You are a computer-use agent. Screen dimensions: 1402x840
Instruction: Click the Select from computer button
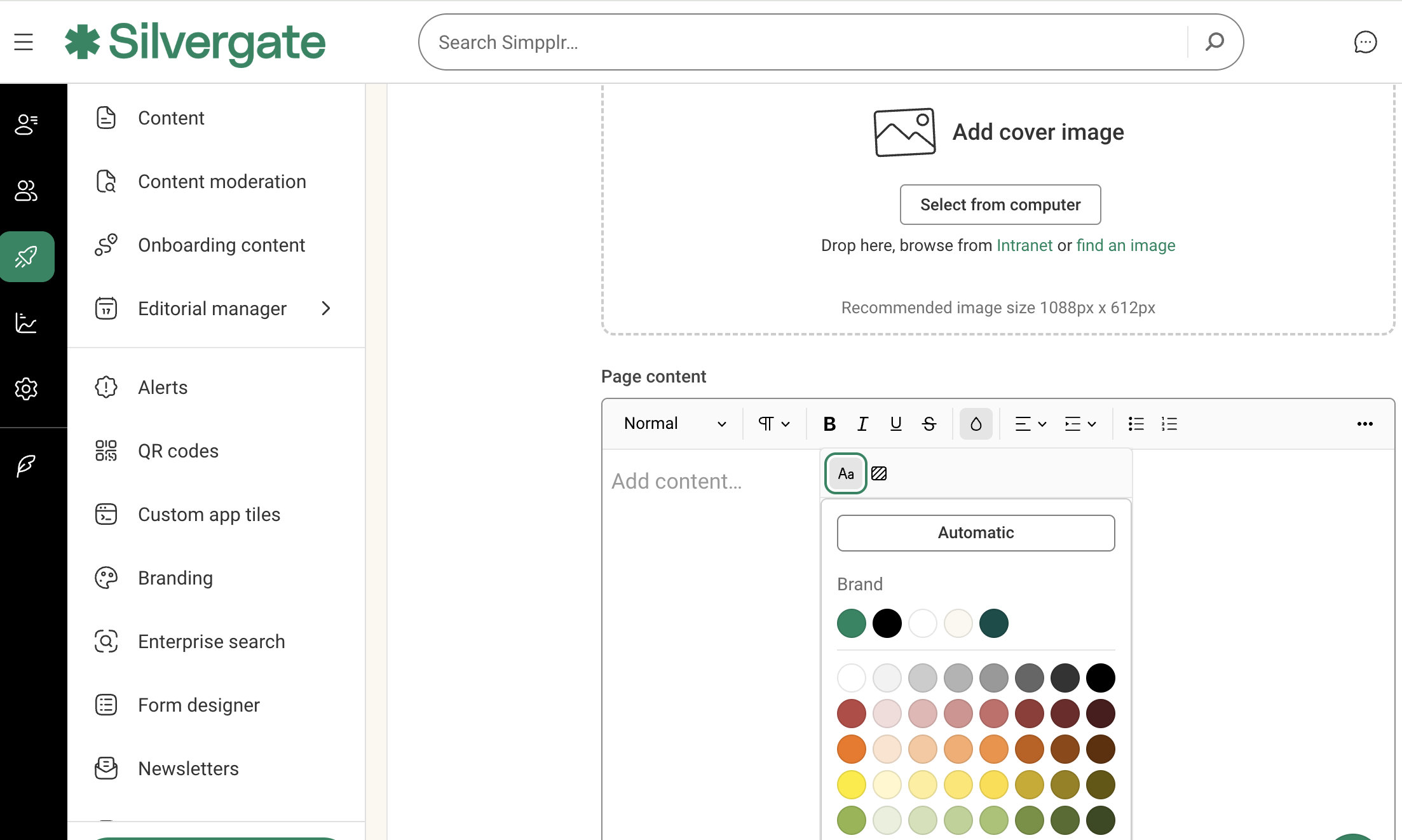(1000, 205)
